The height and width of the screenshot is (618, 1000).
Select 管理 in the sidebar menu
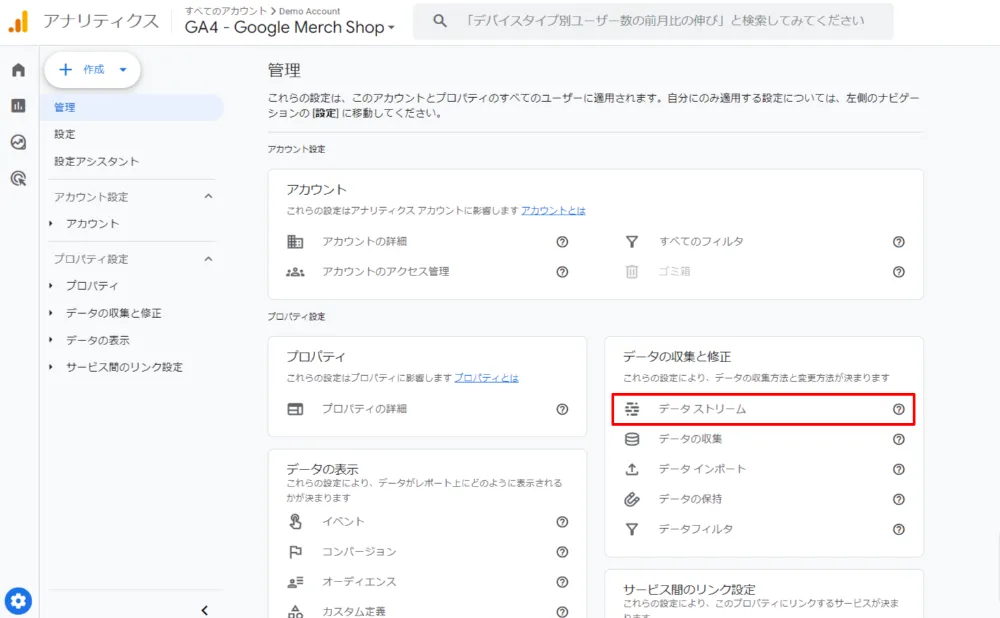pos(132,107)
